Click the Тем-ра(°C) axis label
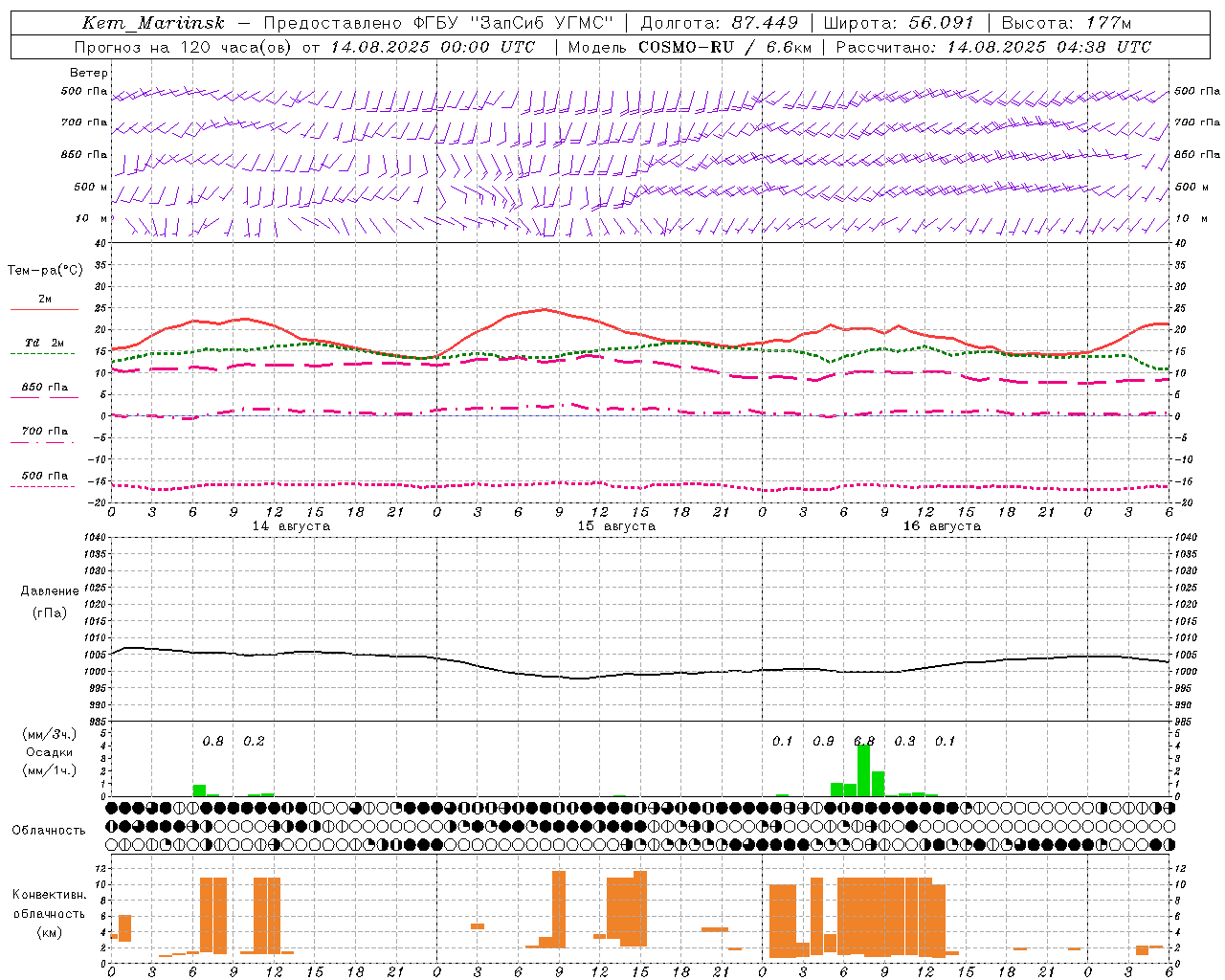Screen dimensions: 1225x980 (45, 271)
